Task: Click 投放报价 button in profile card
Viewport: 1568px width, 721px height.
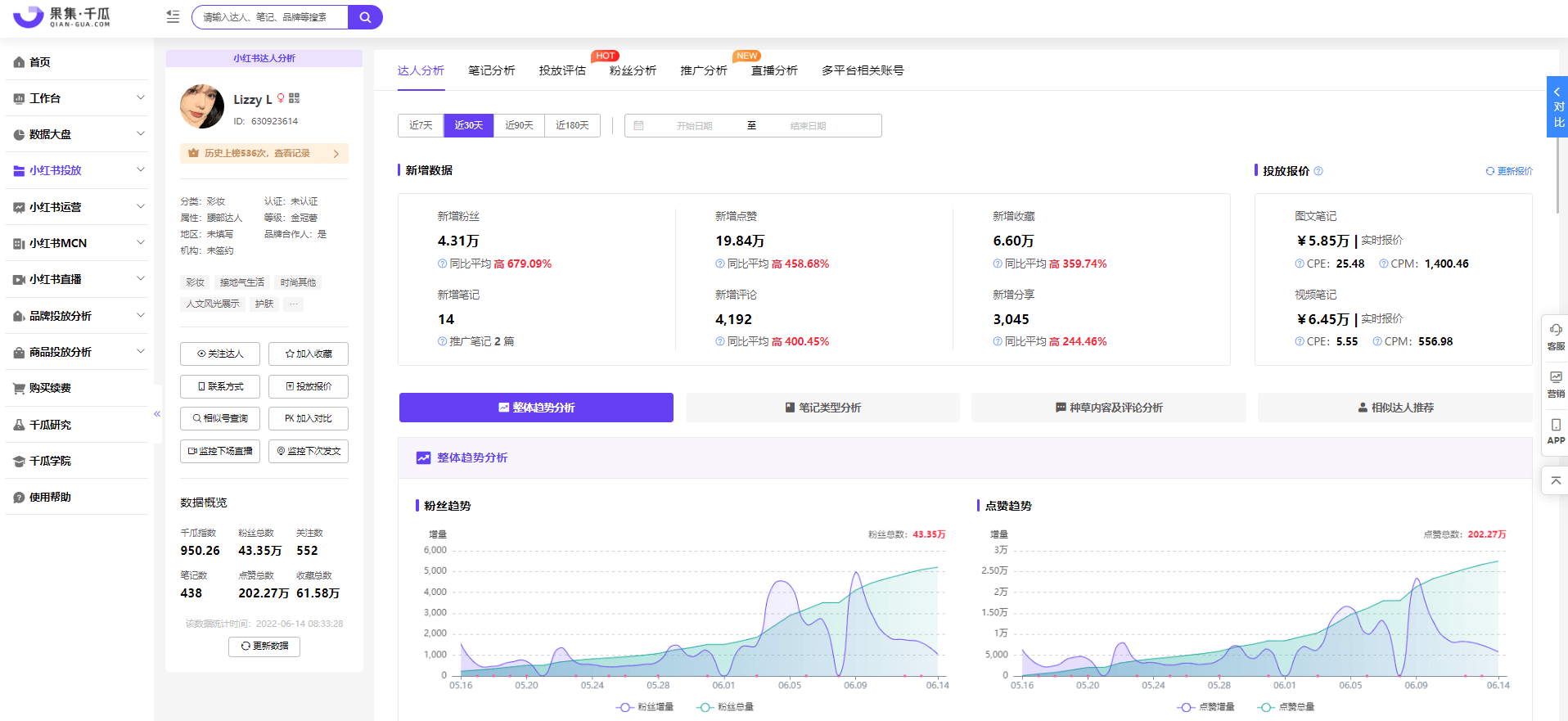Action: pyautogui.click(x=309, y=386)
